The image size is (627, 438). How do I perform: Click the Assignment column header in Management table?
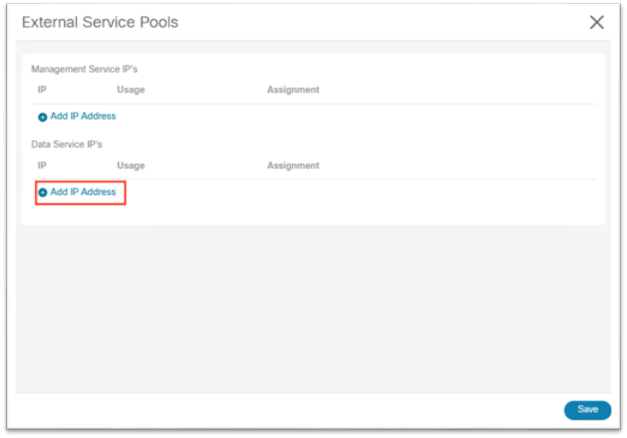293,90
